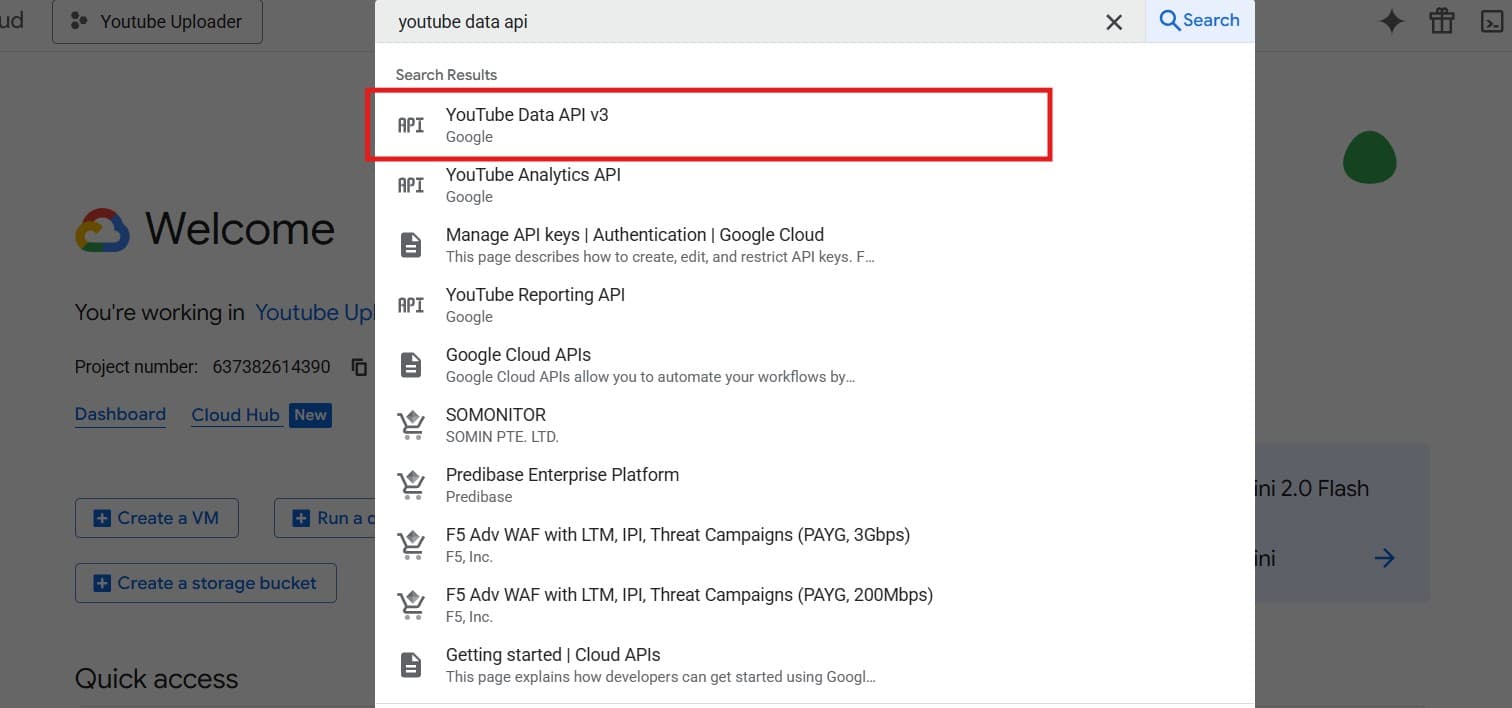Screen dimensions: 1512x708
Task: Click the Search Results heading
Action: coord(446,75)
